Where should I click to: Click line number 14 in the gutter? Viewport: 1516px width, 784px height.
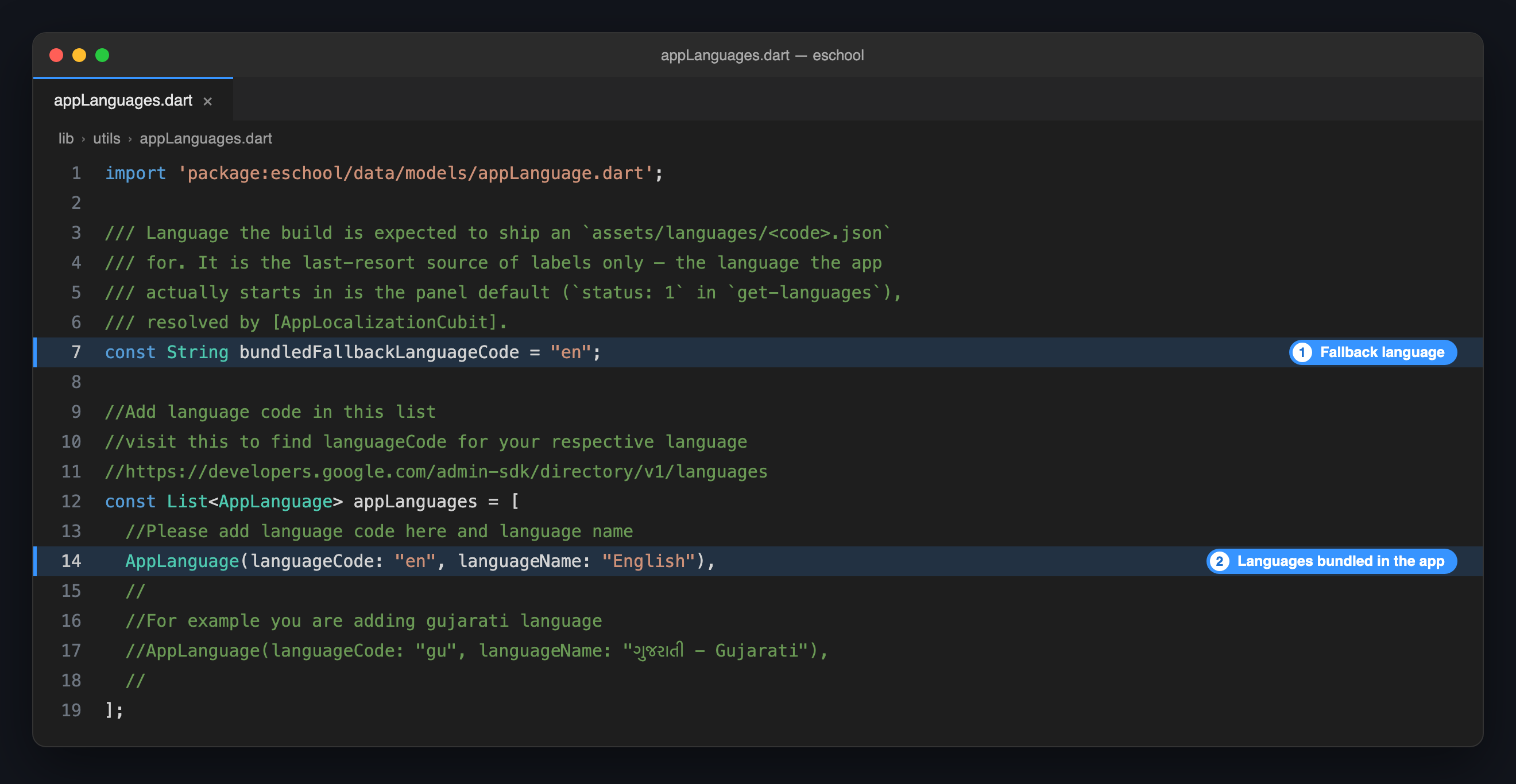71,561
